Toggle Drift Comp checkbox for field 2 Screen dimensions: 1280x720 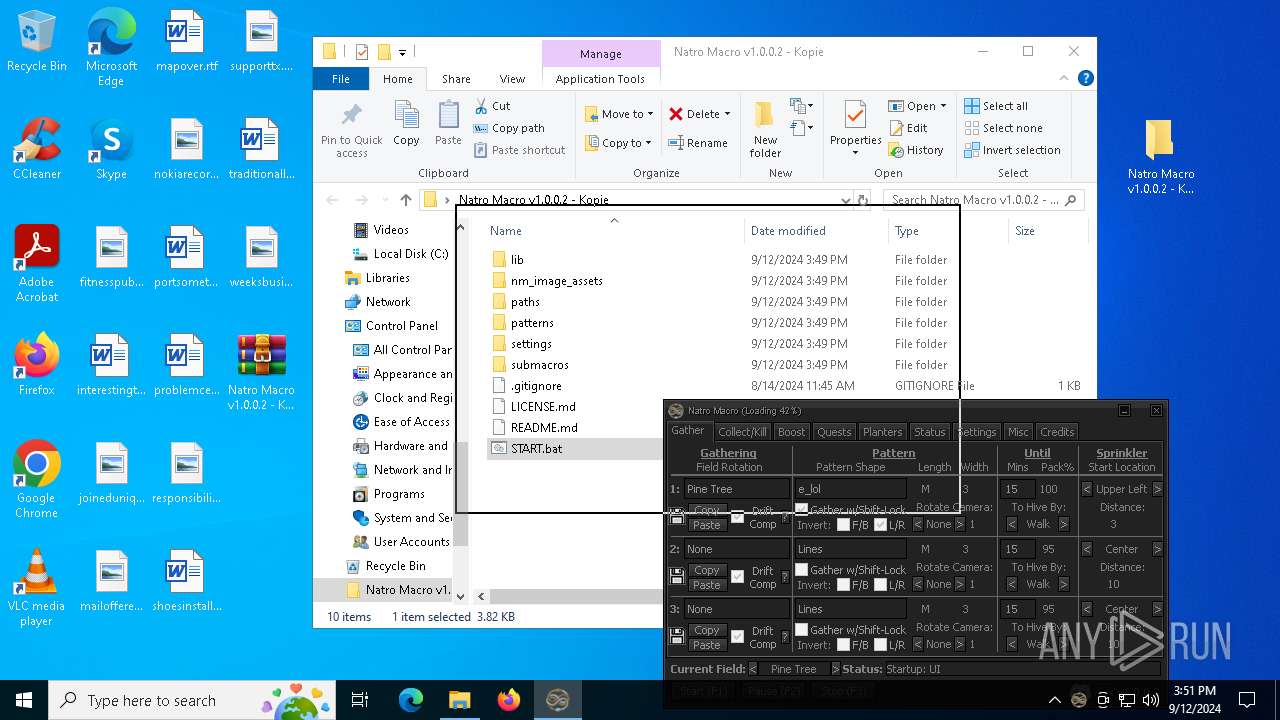pos(737,577)
